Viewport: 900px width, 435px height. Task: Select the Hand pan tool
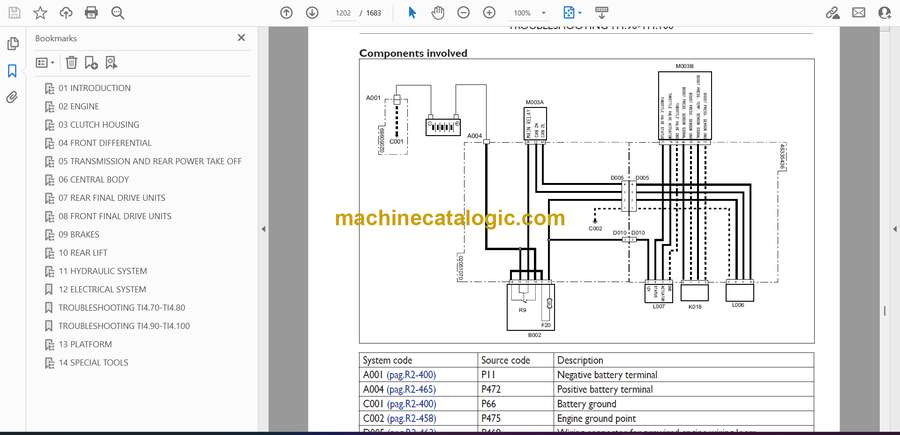pyautogui.click(x=438, y=13)
